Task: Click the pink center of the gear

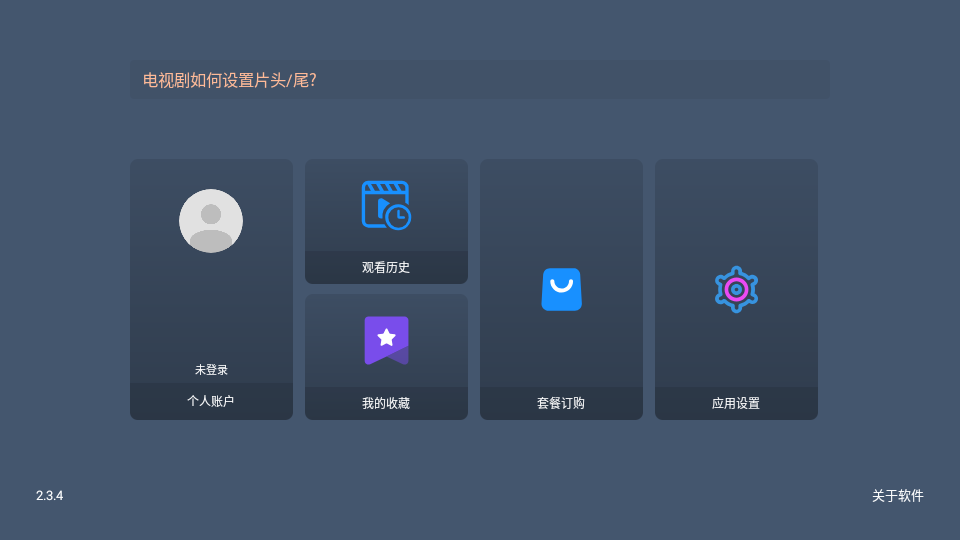Action: [736, 289]
